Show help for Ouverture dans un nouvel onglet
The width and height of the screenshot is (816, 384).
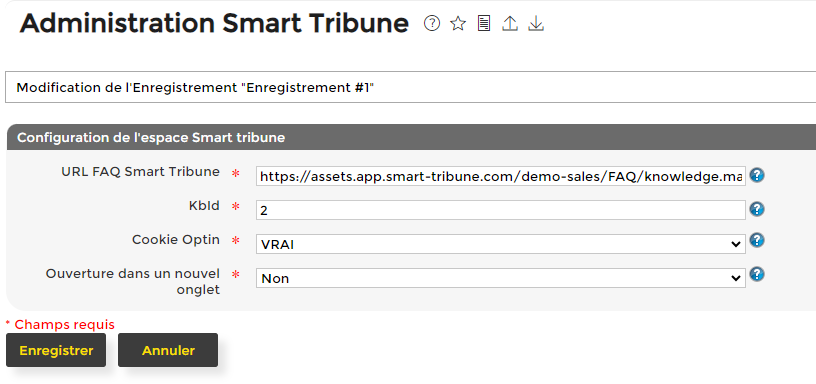point(757,274)
